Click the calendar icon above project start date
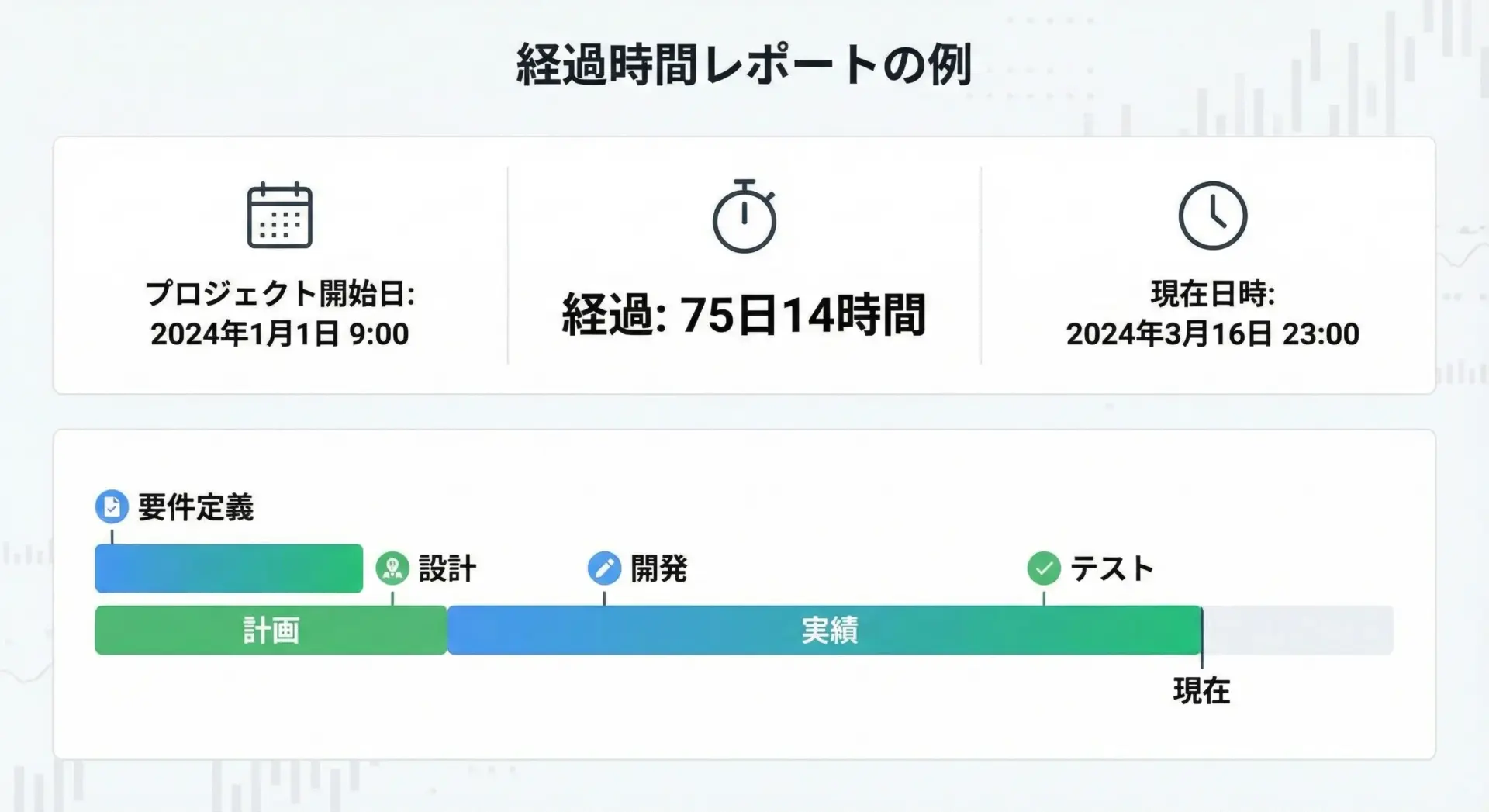1489x812 pixels. [x=279, y=216]
